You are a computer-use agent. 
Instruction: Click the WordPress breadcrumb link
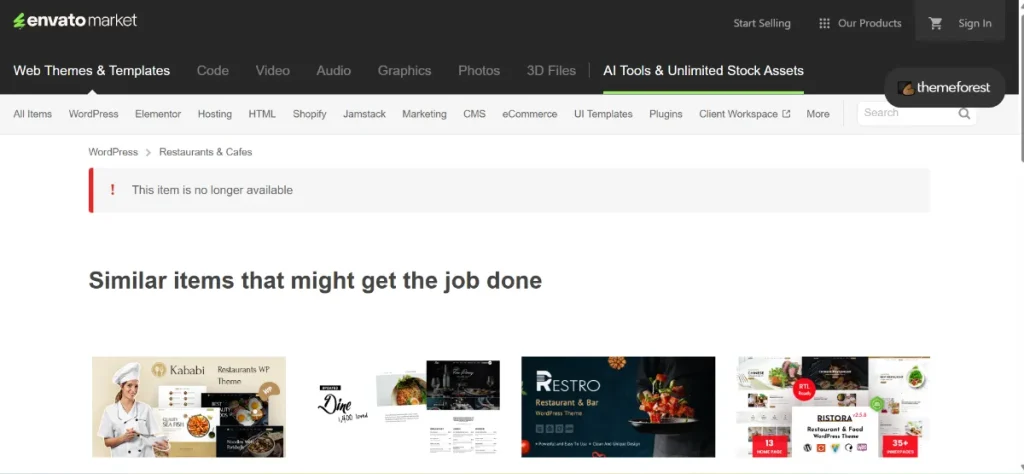[113, 151]
